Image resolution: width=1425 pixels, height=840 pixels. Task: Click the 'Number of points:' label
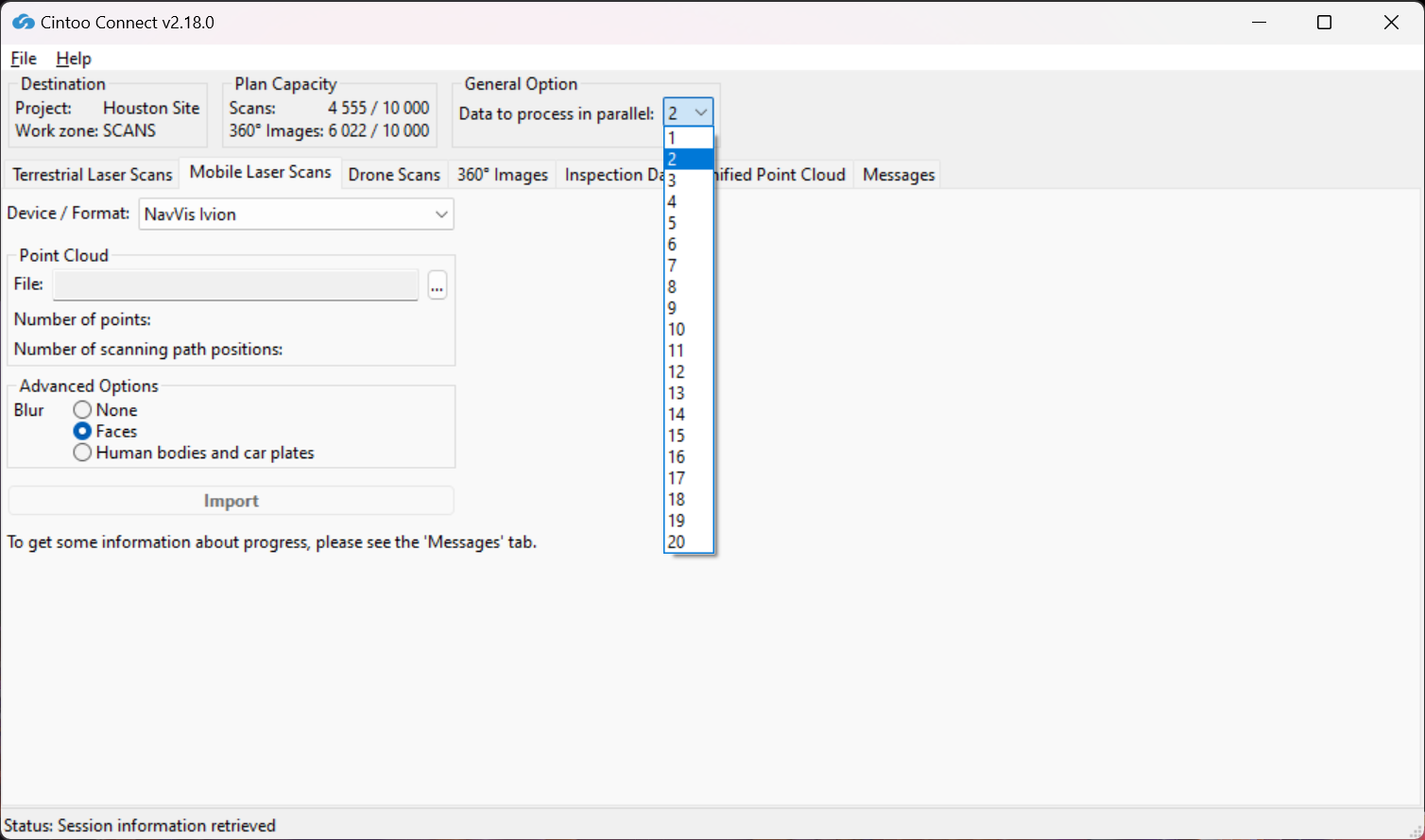click(82, 319)
